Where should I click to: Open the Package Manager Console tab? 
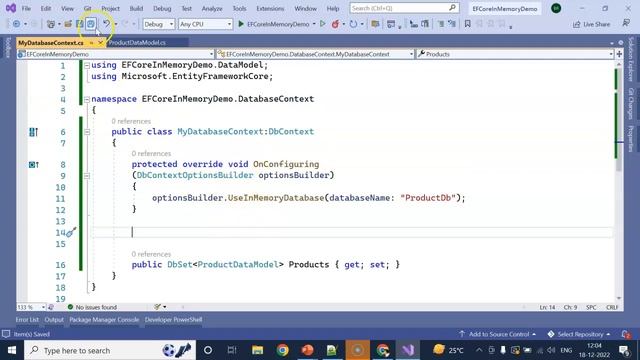[x=104, y=320]
